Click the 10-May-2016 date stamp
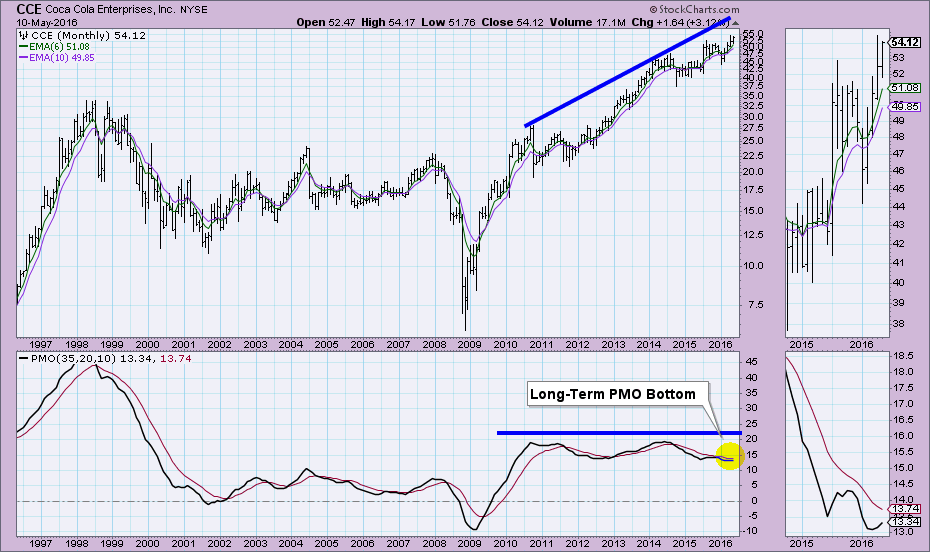 (46, 23)
